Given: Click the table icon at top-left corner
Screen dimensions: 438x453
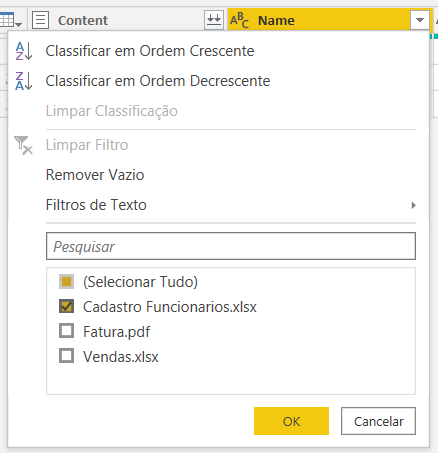Looking at the screenshot, I should 10,20.
